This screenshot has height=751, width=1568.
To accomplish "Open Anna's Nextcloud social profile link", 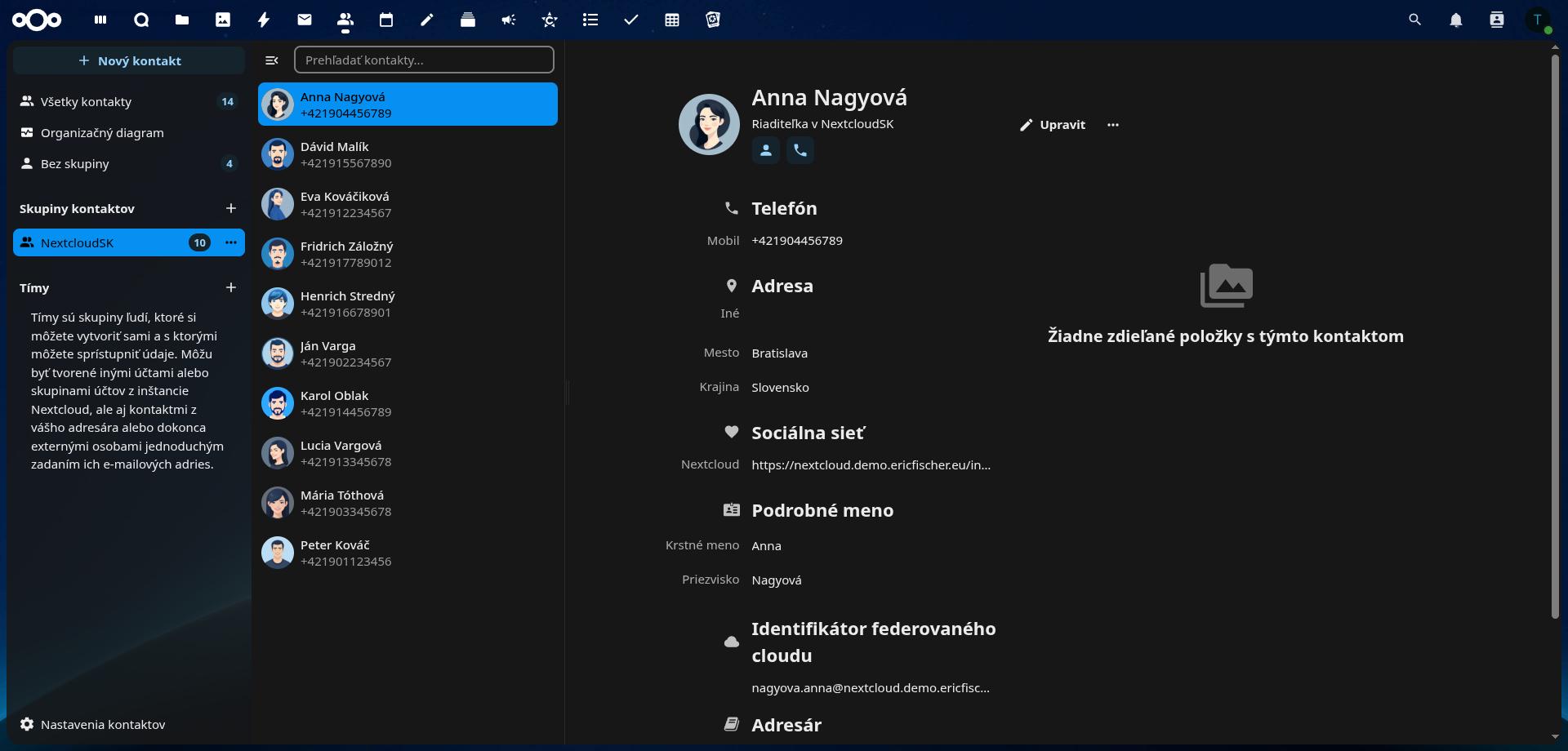I will click(870, 464).
